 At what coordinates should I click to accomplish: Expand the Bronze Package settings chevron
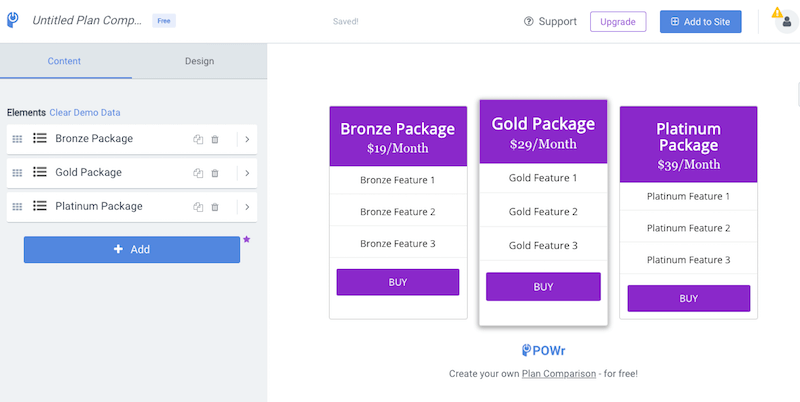[247, 139]
